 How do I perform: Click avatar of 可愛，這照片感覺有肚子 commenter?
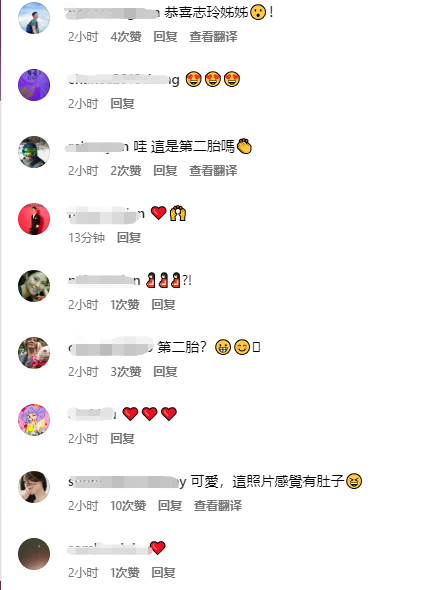(x=34, y=487)
